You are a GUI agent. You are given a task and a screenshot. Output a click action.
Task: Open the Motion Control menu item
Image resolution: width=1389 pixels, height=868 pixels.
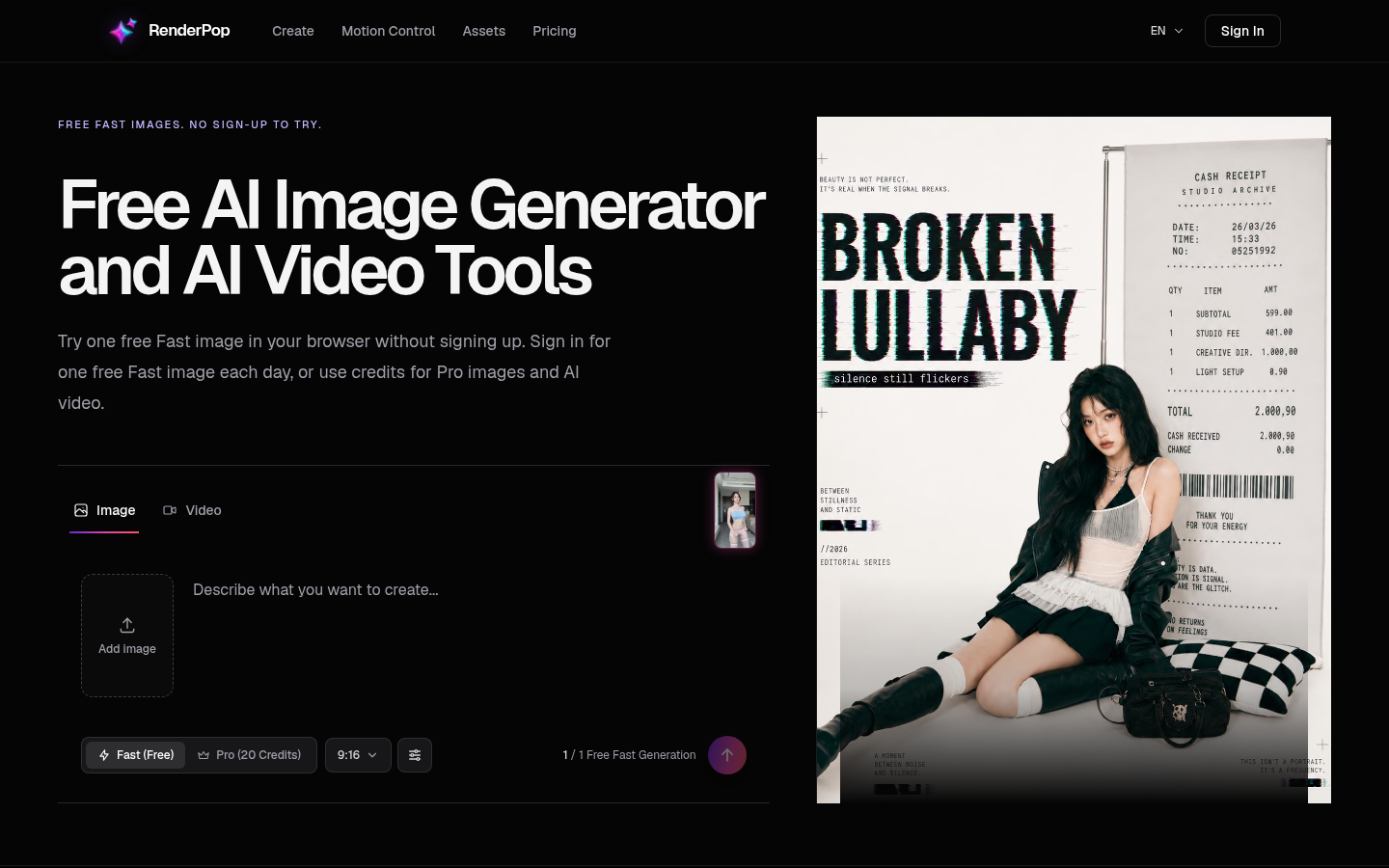[x=388, y=31]
